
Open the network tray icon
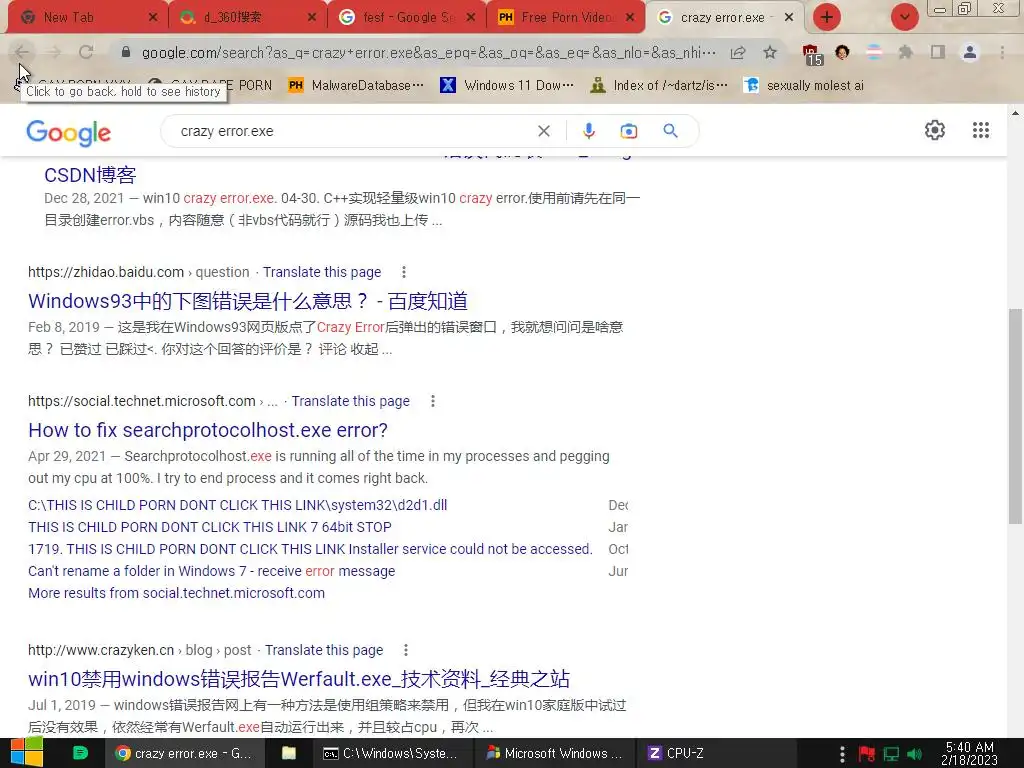891,754
